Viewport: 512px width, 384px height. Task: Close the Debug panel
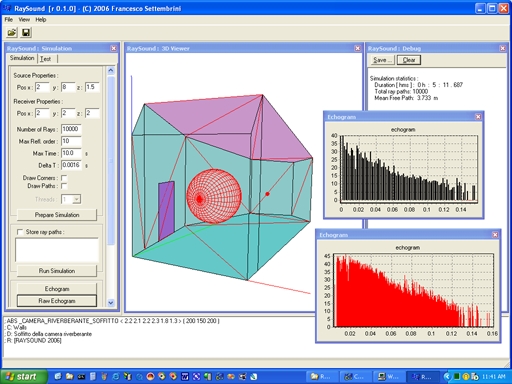(x=502, y=48)
